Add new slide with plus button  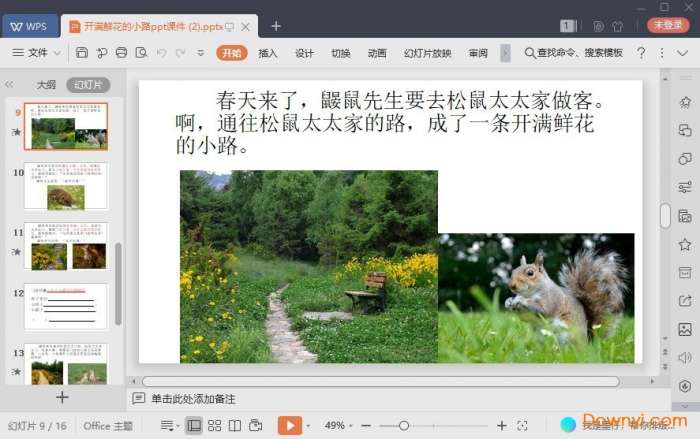[62, 397]
